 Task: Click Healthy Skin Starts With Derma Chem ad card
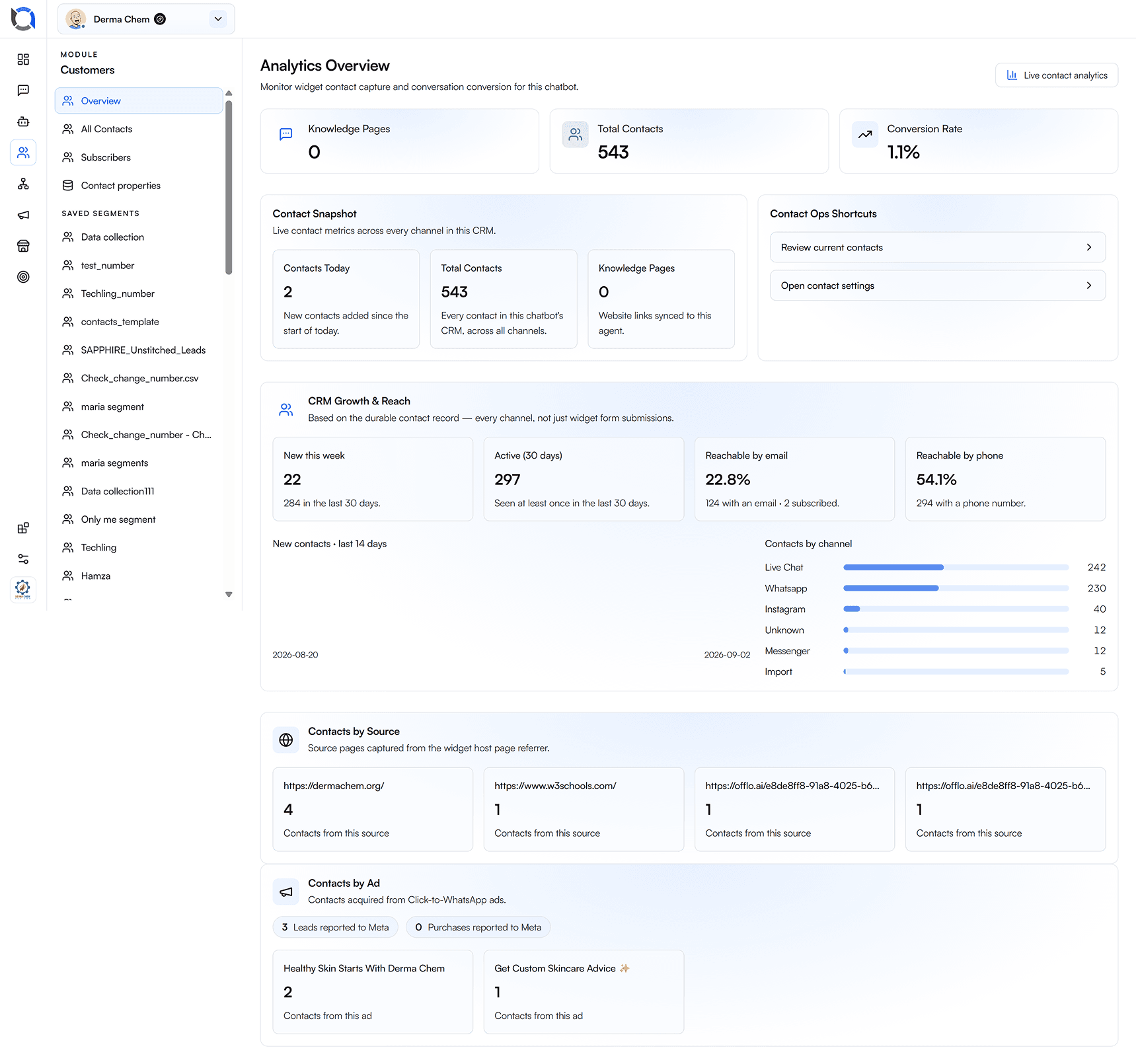[373, 992]
